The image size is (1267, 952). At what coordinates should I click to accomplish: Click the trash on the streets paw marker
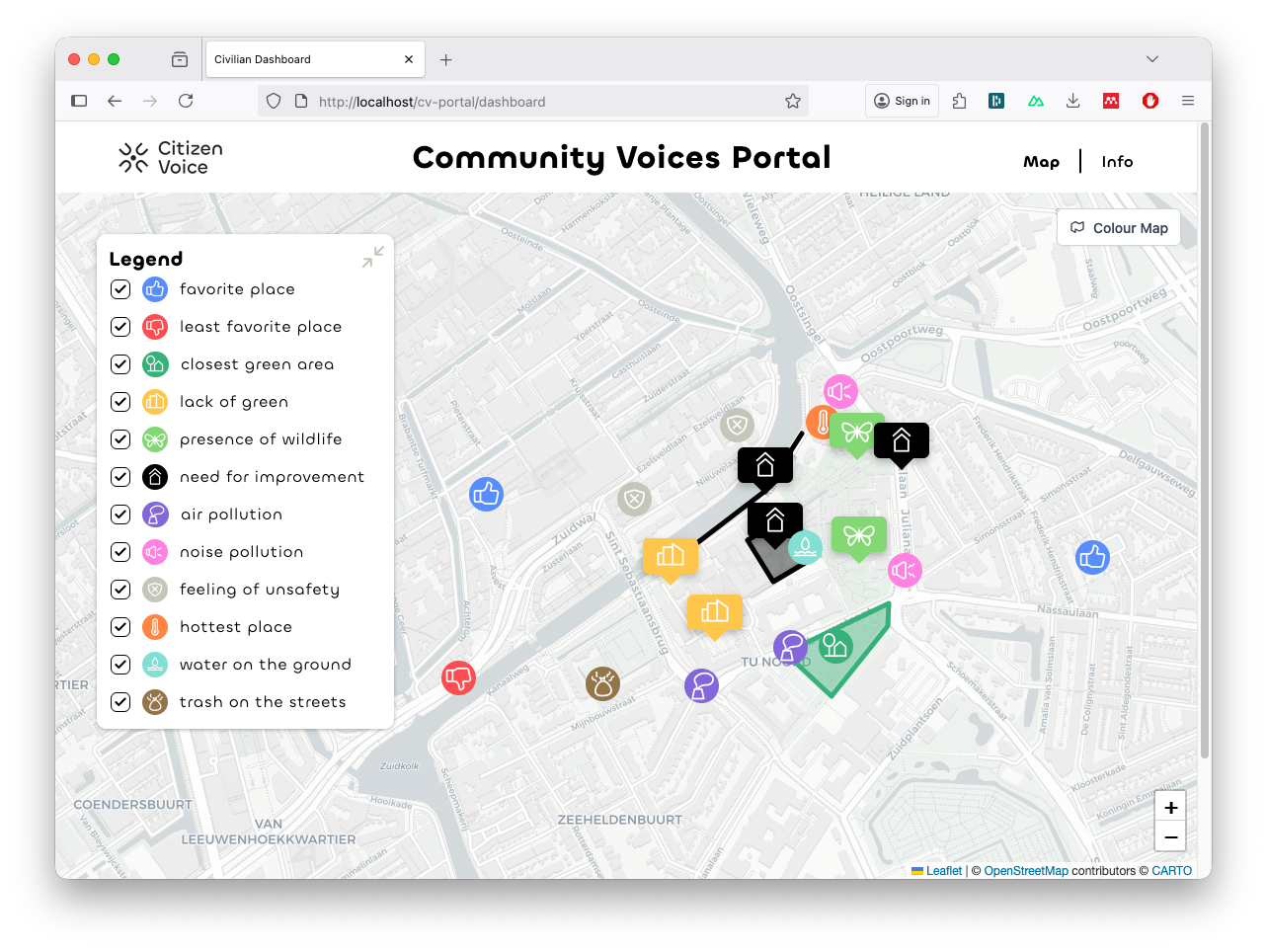[x=602, y=683]
